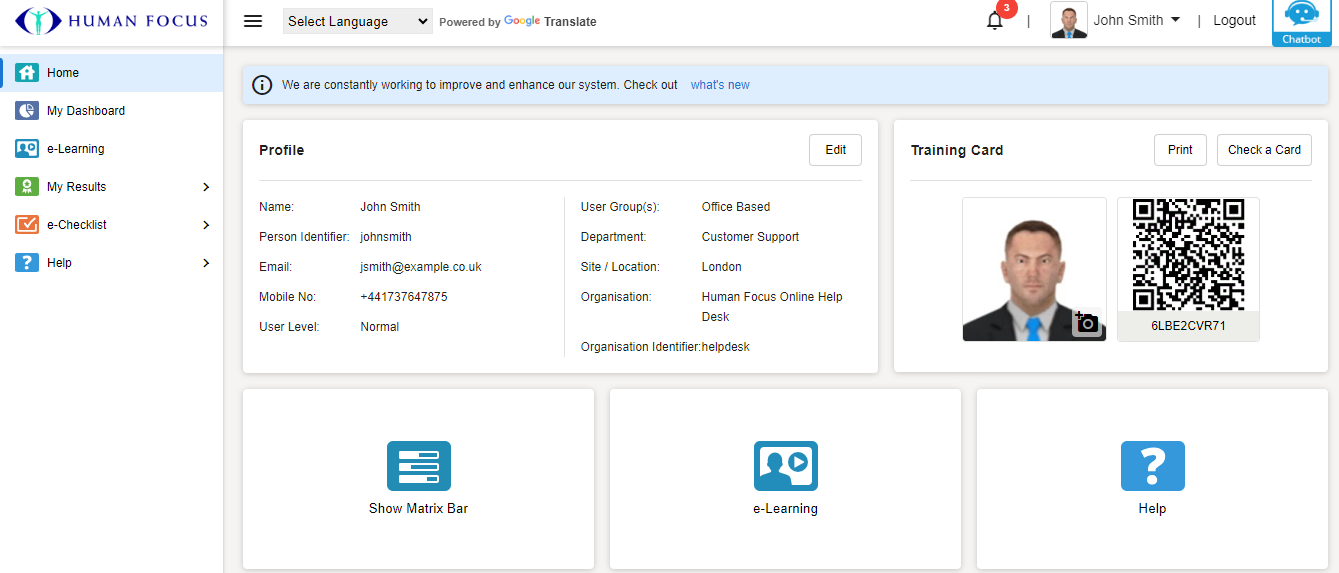The height and width of the screenshot is (573, 1339).
Task: Open the e-Learning tile icon
Action: click(785, 466)
